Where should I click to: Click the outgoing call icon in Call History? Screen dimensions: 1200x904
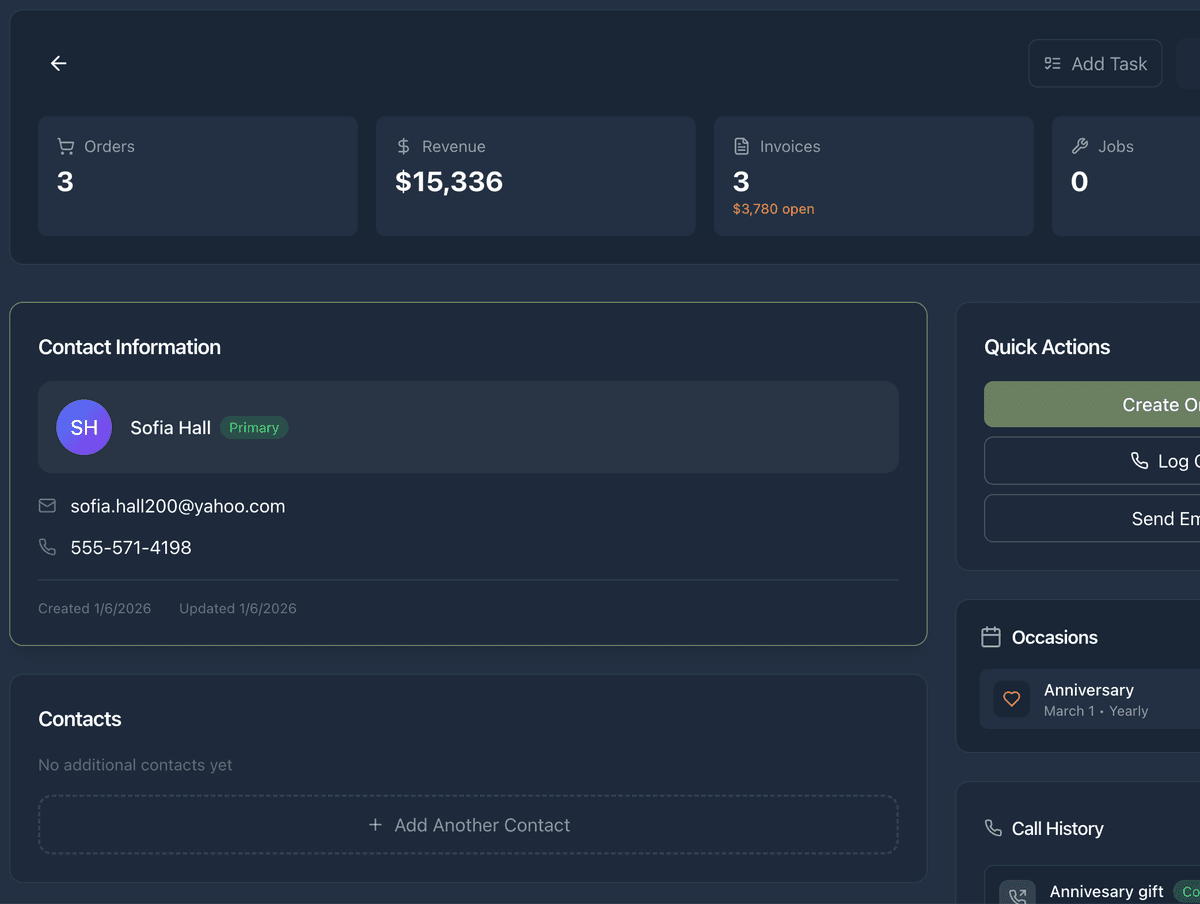[x=1018, y=894]
